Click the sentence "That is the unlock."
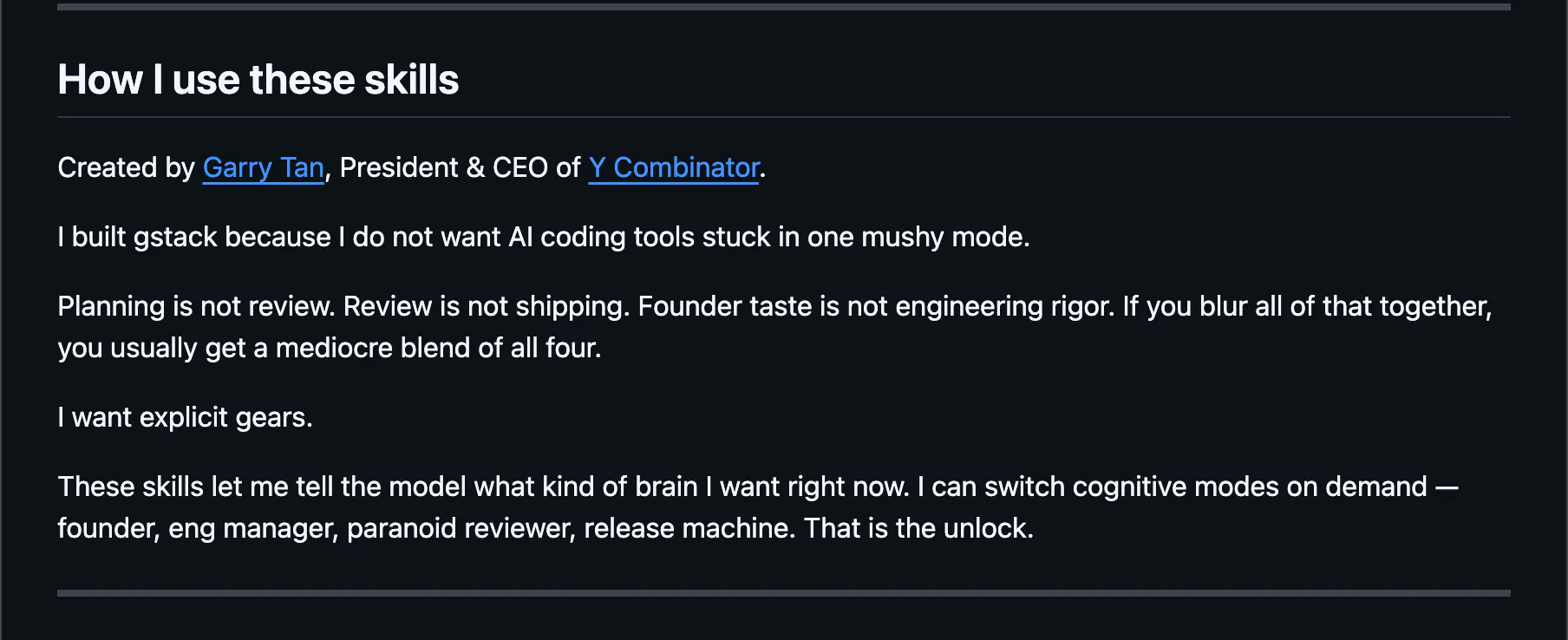Image resolution: width=1568 pixels, height=640 pixels. pyautogui.click(x=918, y=528)
